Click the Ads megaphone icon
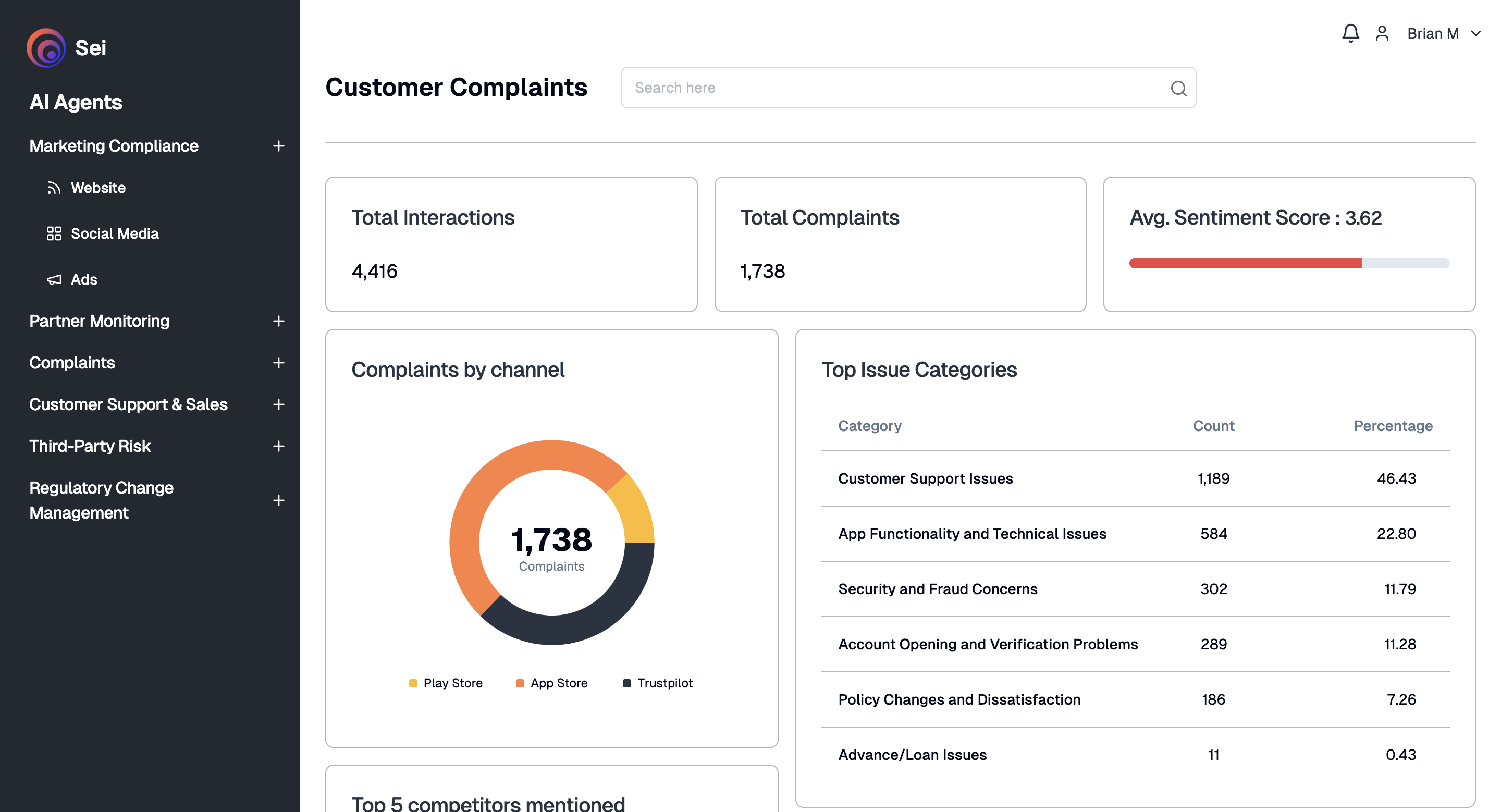The width and height of the screenshot is (1501, 812). click(x=54, y=279)
